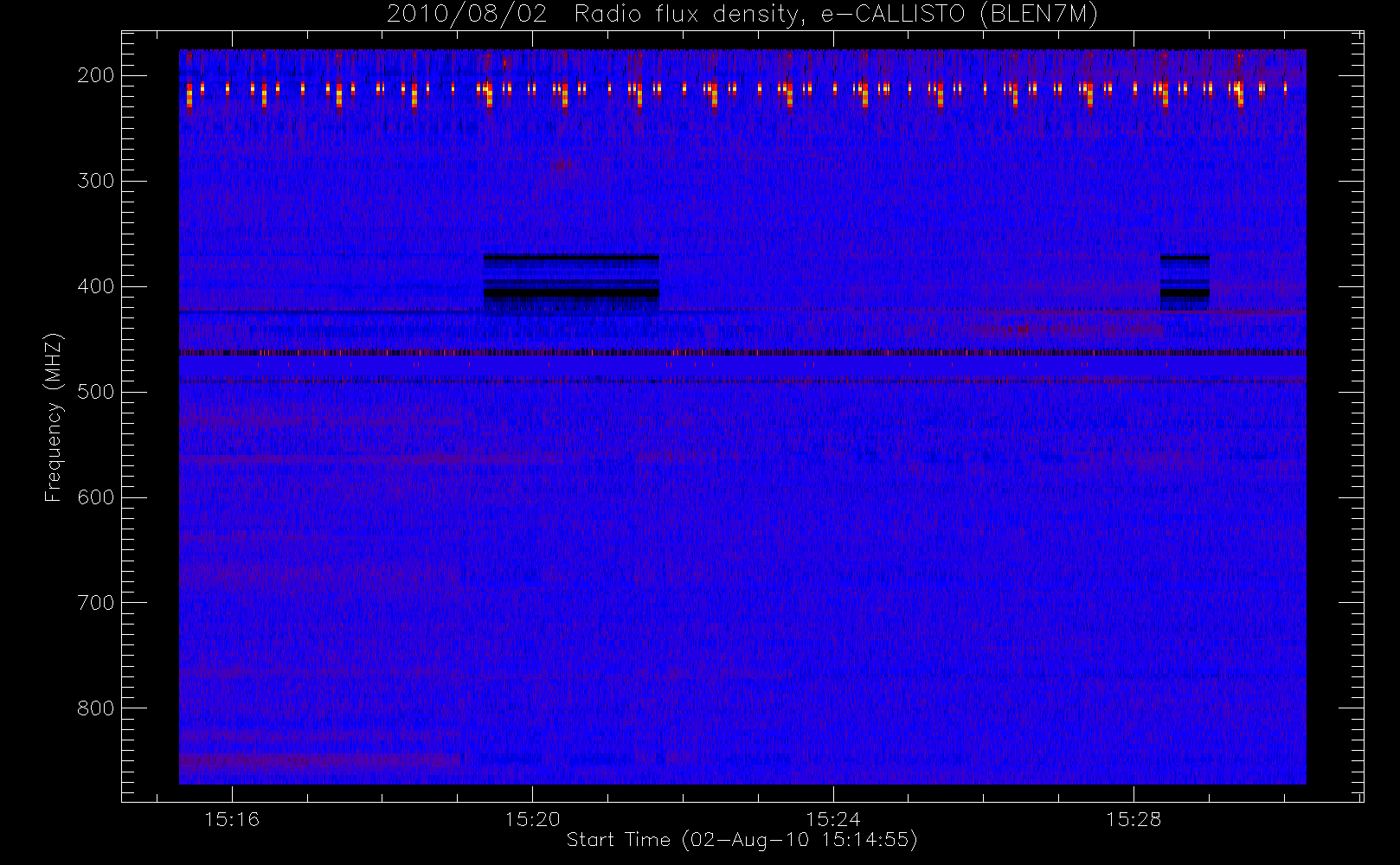Viewport: 1400px width, 865px height.
Task: Click the plot title '2010/08/02 Radio flux density'
Action: tap(742, 15)
